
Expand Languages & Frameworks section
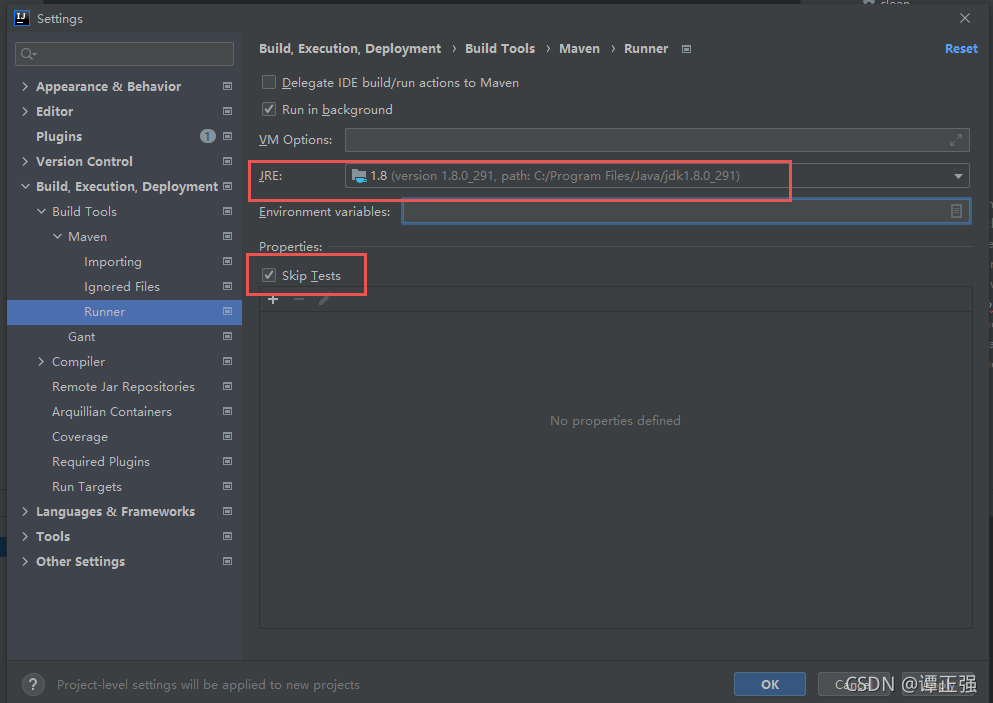coord(25,512)
